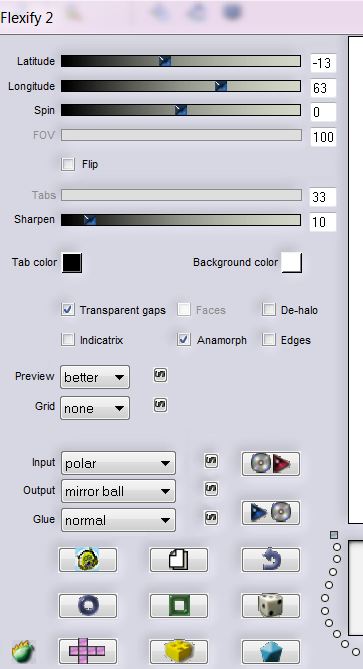Uncheck Transparent gaps
Viewport: 363px width, 669px height.
pyautogui.click(x=68, y=310)
